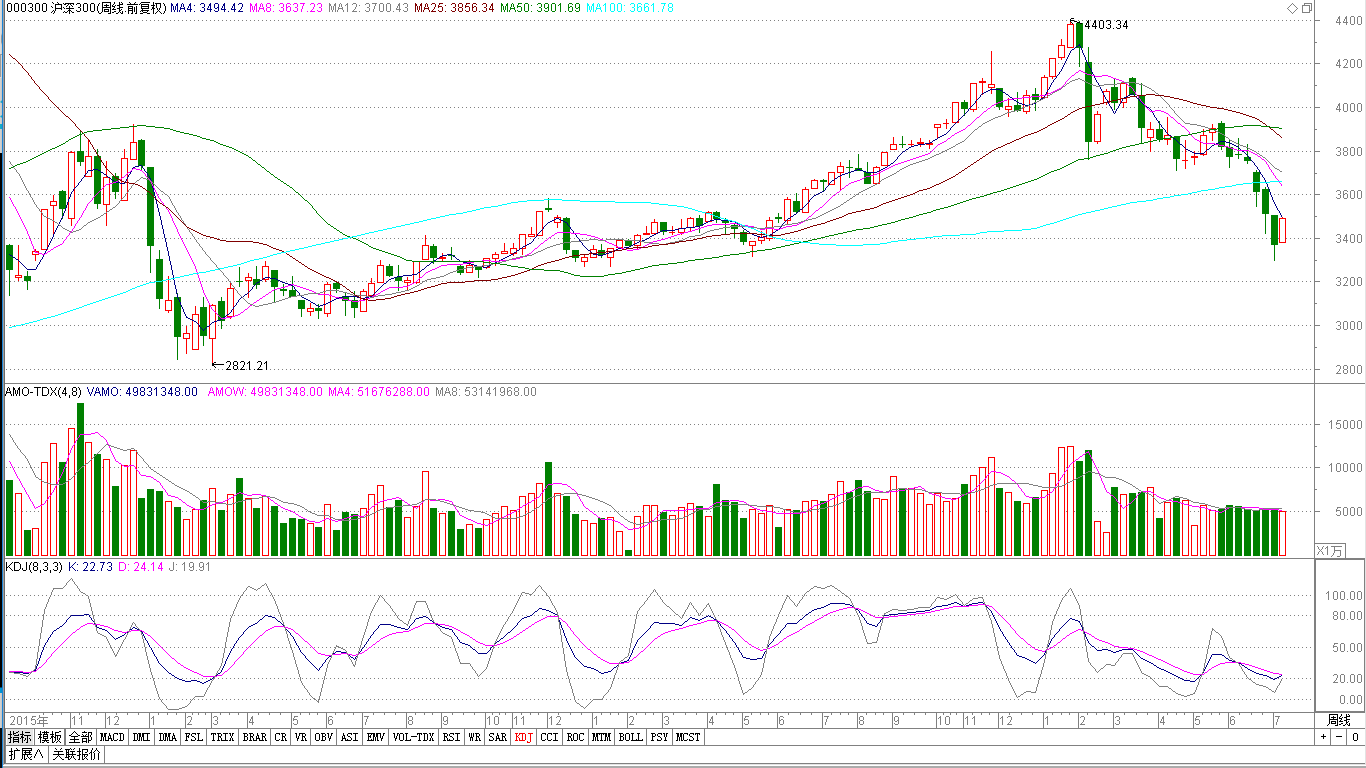Select the CR indicator tab
This screenshot has height=768, width=1366.
point(281,737)
